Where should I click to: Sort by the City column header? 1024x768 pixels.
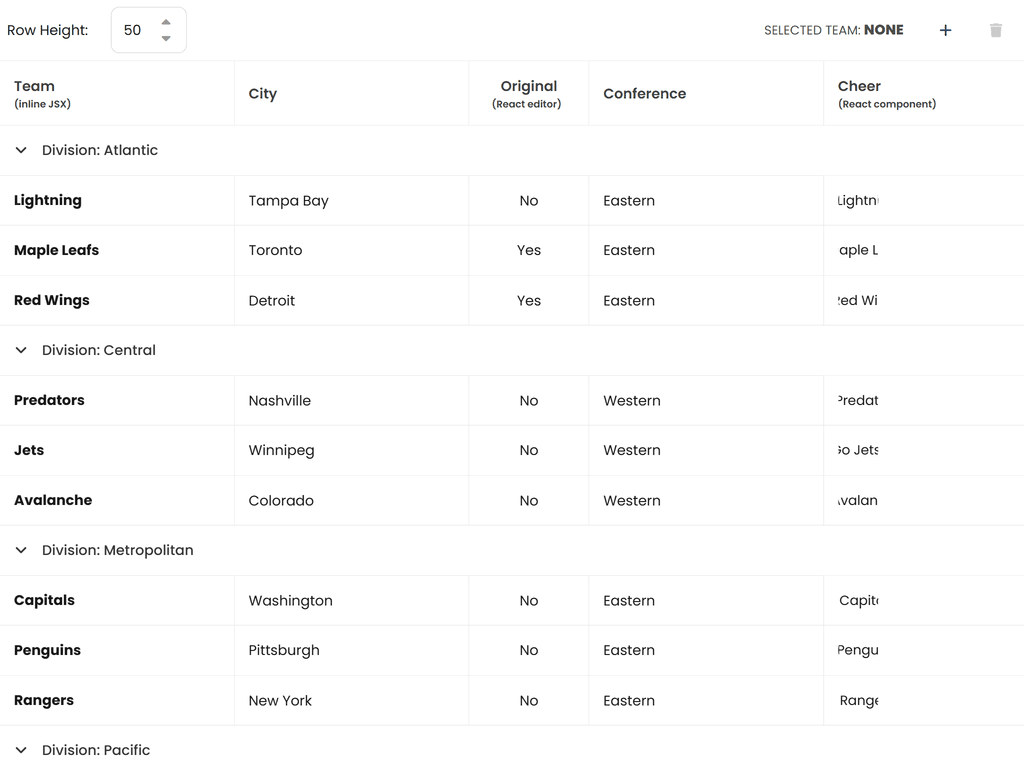[x=263, y=94]
